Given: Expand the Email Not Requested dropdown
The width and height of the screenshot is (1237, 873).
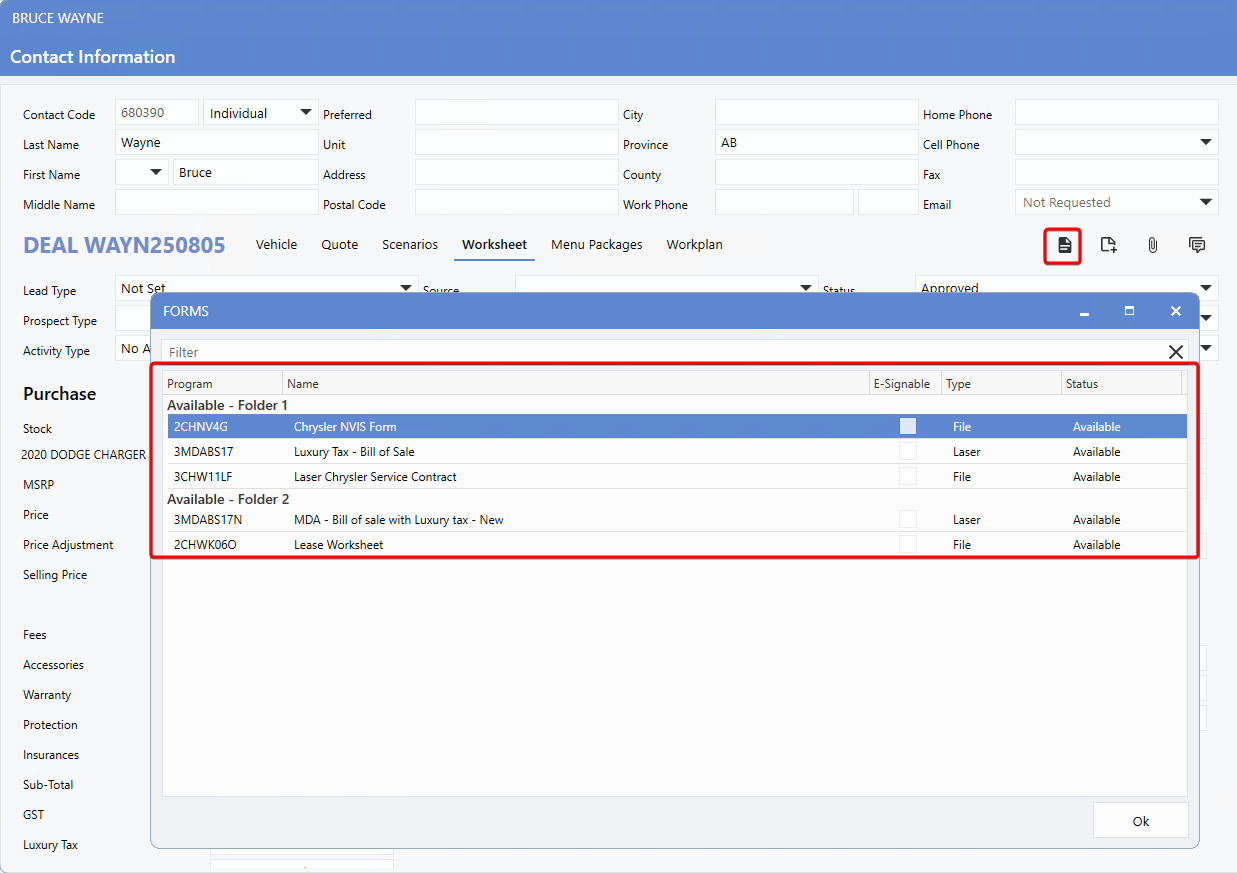Looking at the screenshot, I should (x=1206, y=203).
